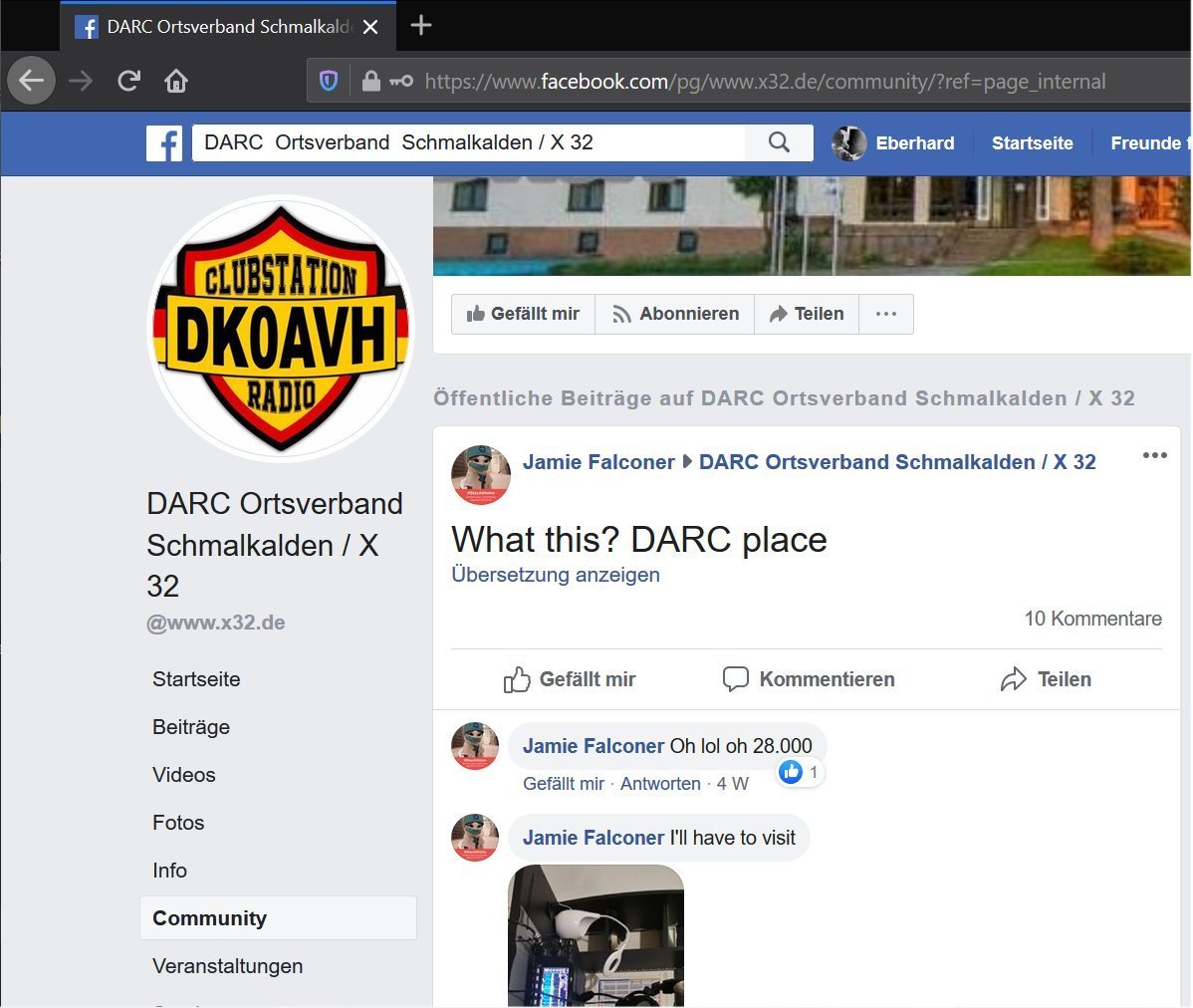Reload the page with the refresh icon

tap(128, 80)
